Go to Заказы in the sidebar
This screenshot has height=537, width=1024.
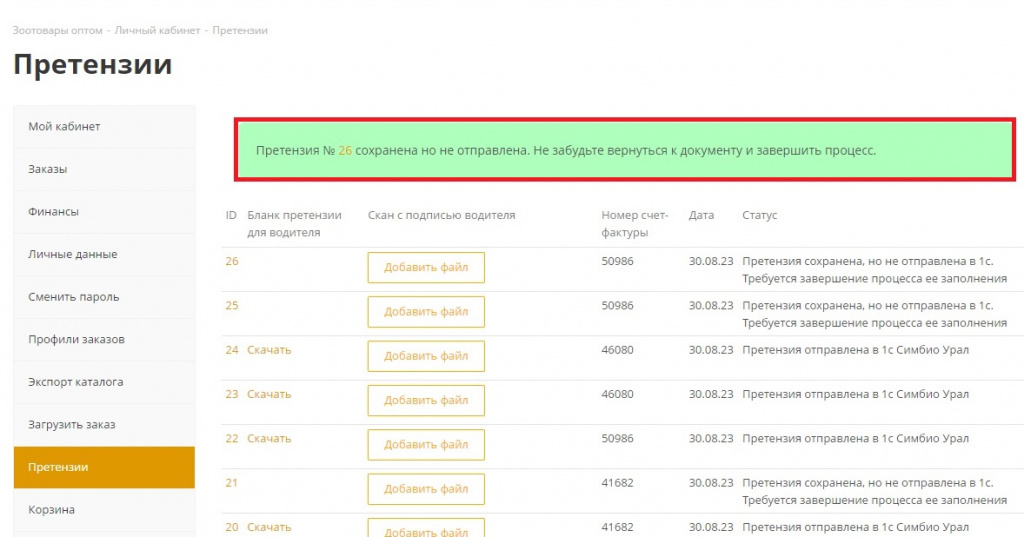tap(104, 169)
